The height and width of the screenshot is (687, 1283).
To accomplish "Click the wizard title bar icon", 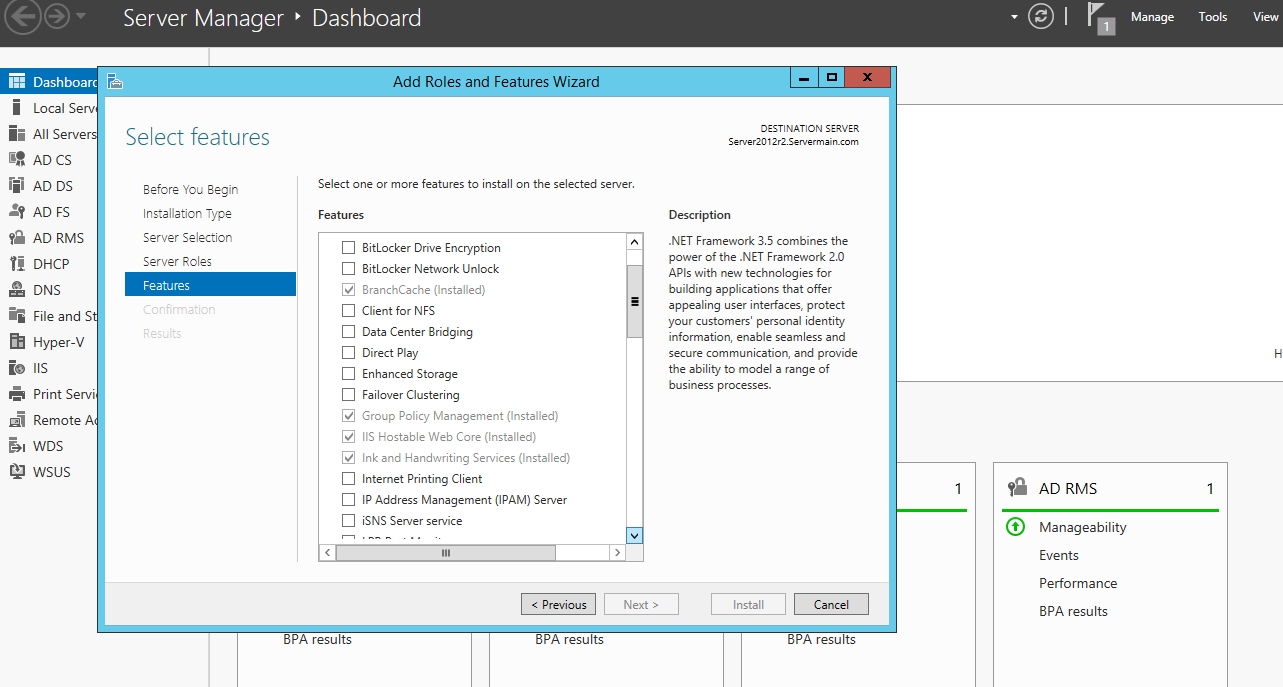I will coord(114,82).
